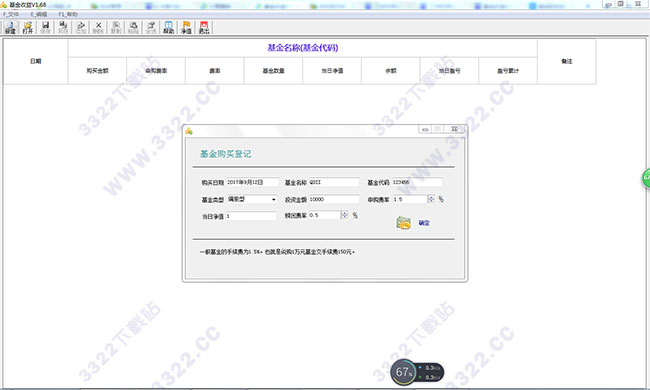Click the 打开 (Open) toolbar icon
This screenshot has width=650, height=390.
pos(28,27)
